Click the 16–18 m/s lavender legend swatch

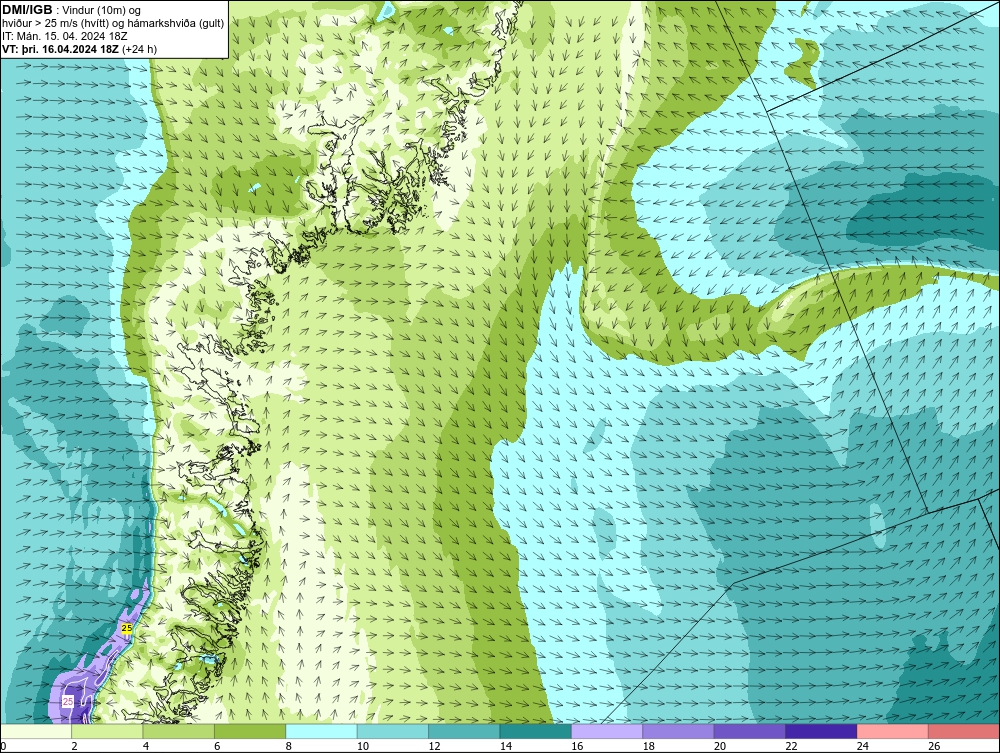[x=607, y=731]
